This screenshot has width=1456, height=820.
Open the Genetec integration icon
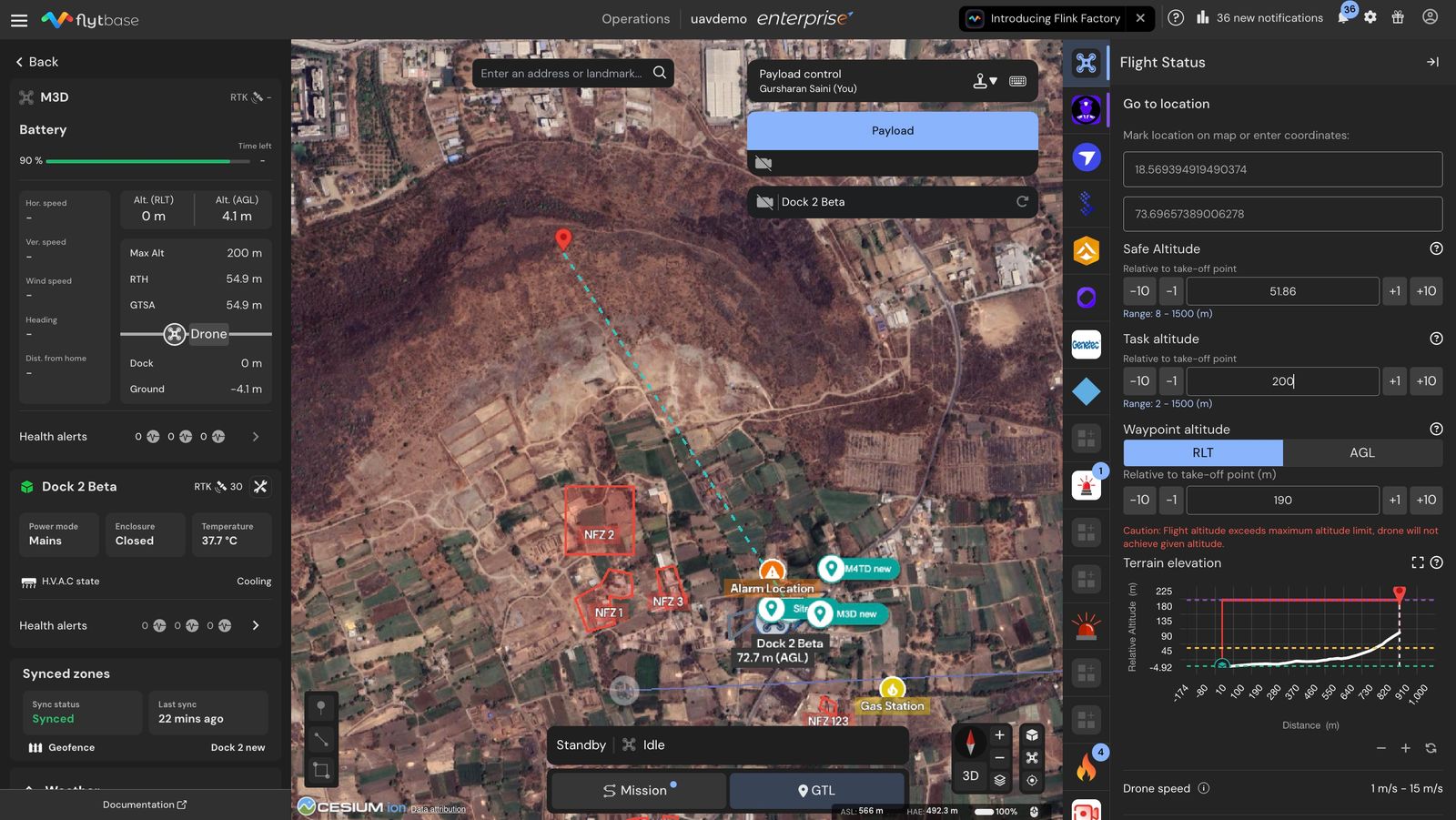click(x=1087, y=345)
